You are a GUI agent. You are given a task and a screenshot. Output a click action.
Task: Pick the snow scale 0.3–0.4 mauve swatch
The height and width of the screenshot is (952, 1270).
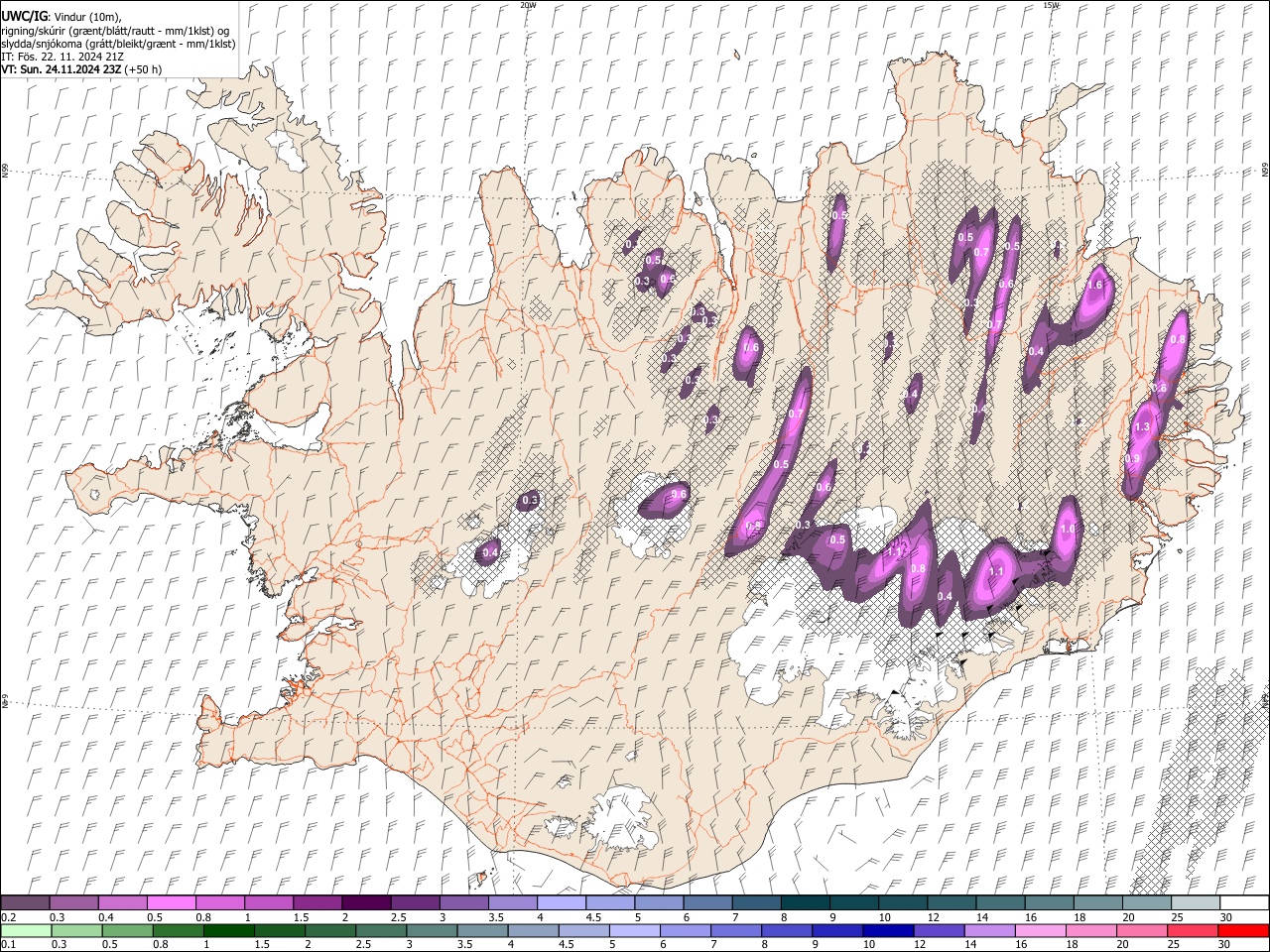coord(74,903)
